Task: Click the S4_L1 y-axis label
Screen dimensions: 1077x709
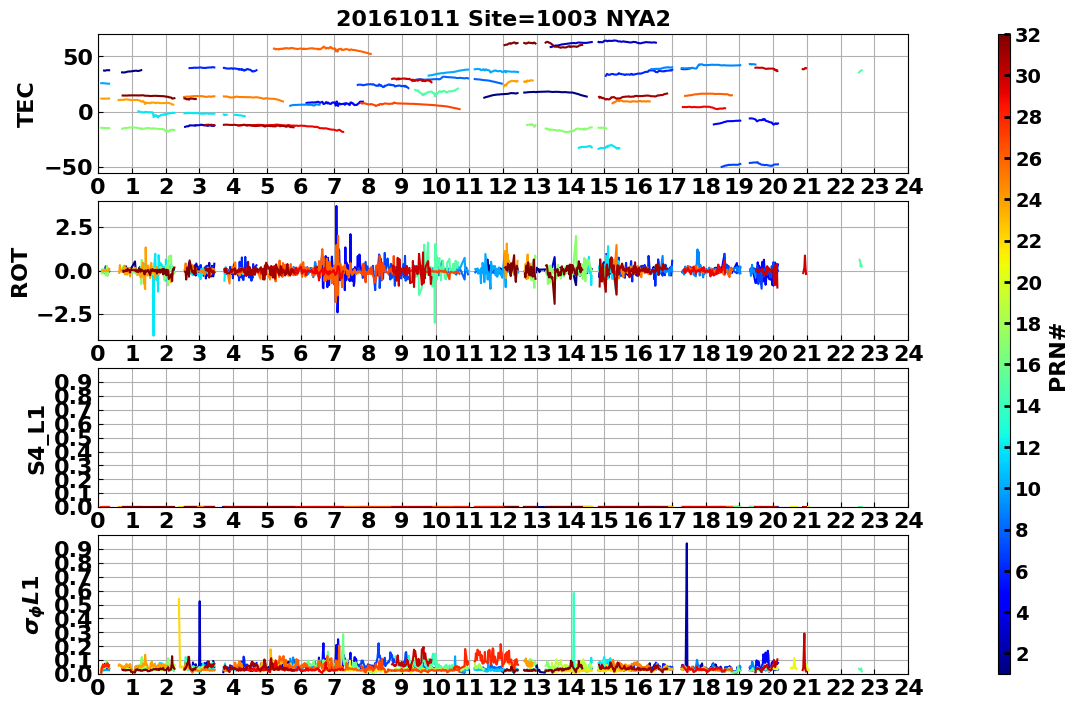Action: click(x=35, y=440)
